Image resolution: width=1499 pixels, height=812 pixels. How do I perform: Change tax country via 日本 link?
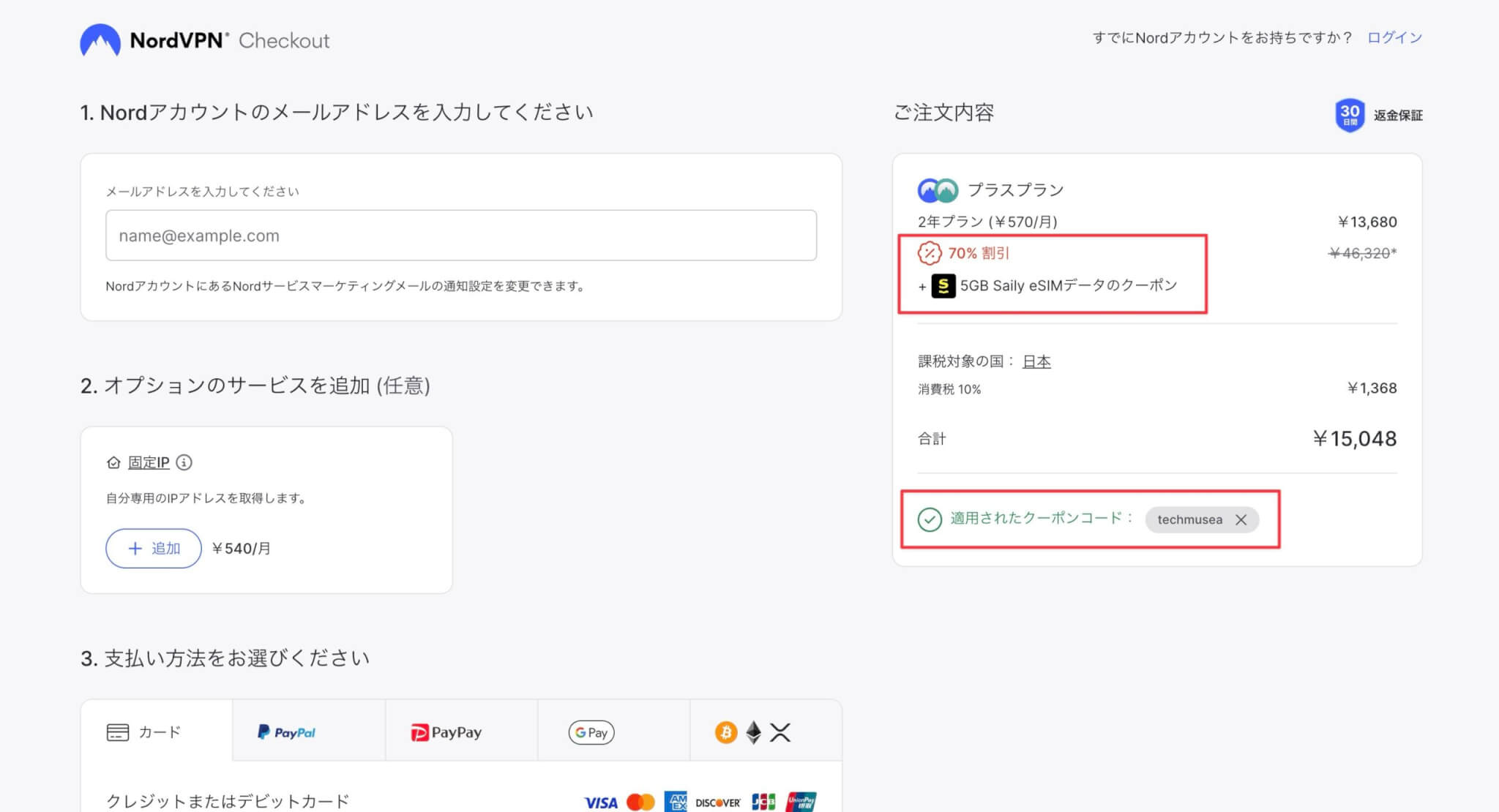click(1036, 361)
